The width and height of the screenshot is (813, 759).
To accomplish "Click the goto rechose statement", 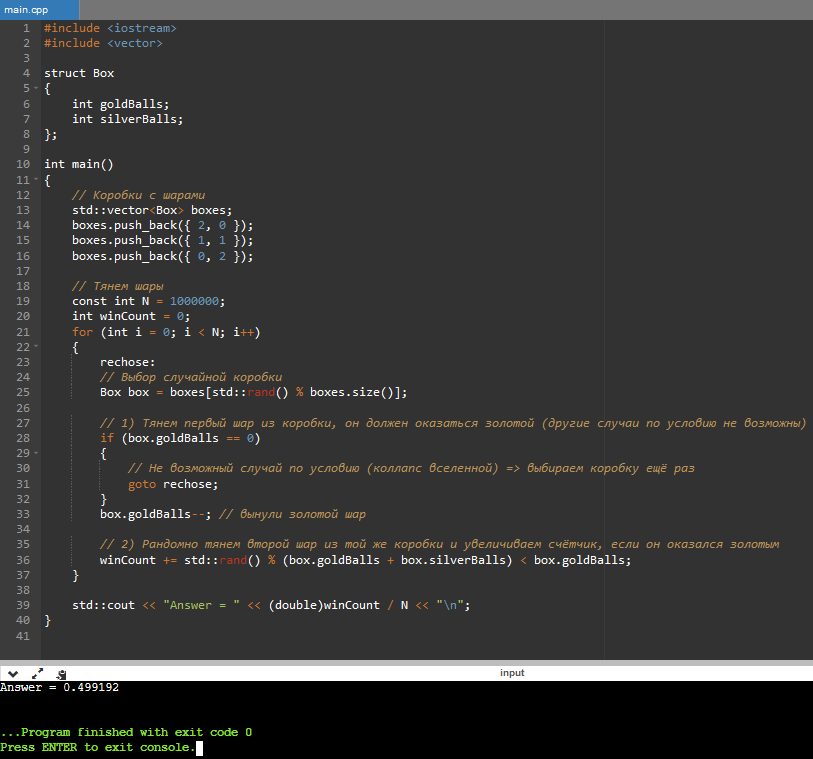I will (x=172, y=484).
